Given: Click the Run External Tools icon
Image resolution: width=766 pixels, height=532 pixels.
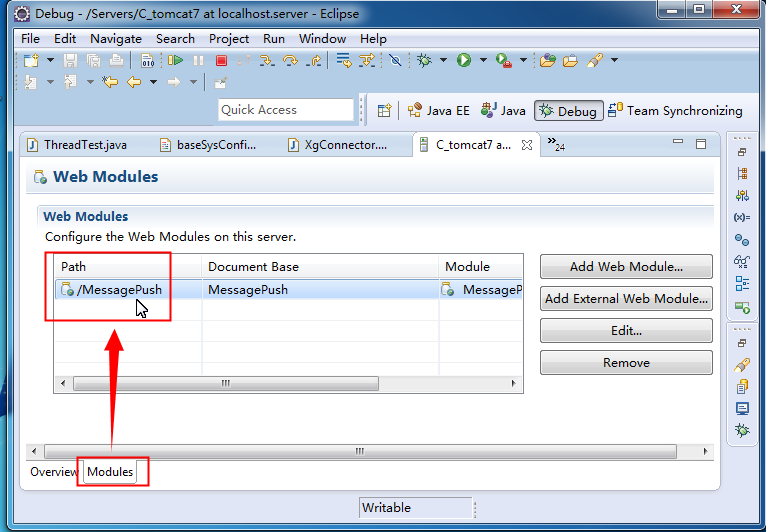Looking at the screenshot, I should tap(504, 61).
